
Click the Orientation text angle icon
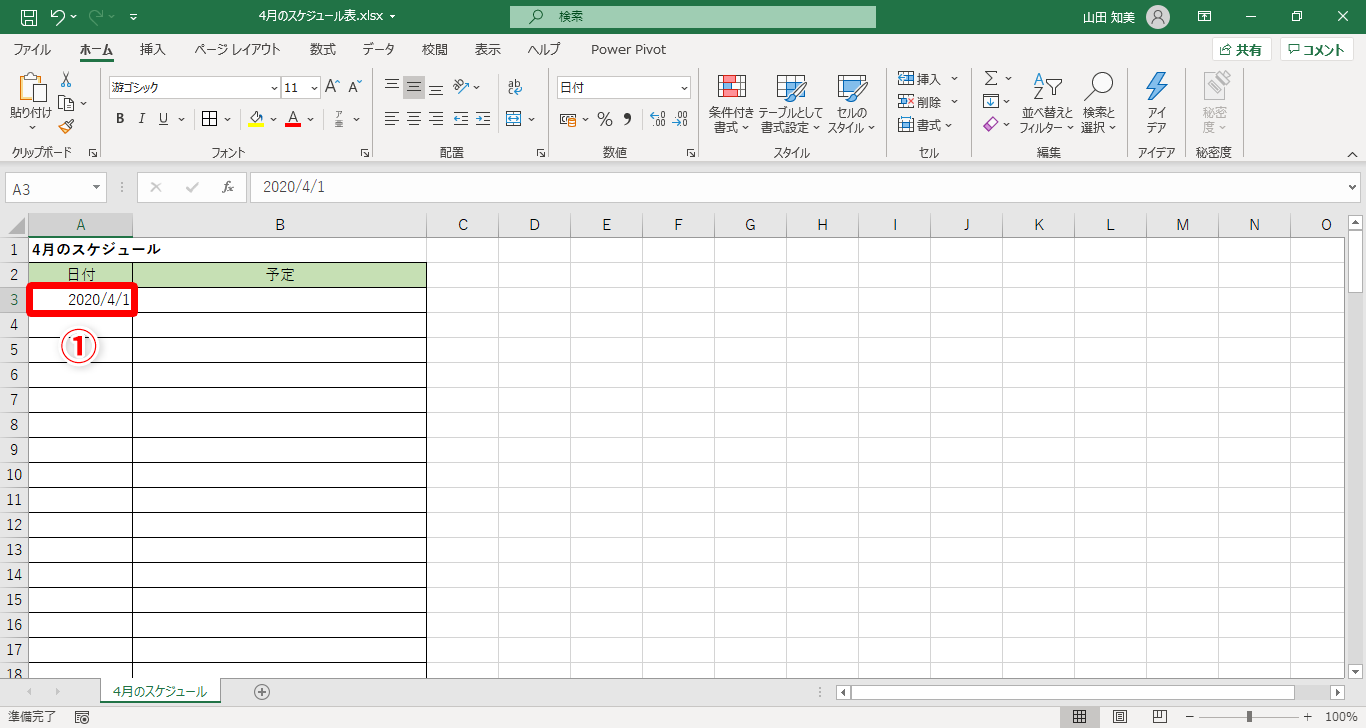(461, 87)
